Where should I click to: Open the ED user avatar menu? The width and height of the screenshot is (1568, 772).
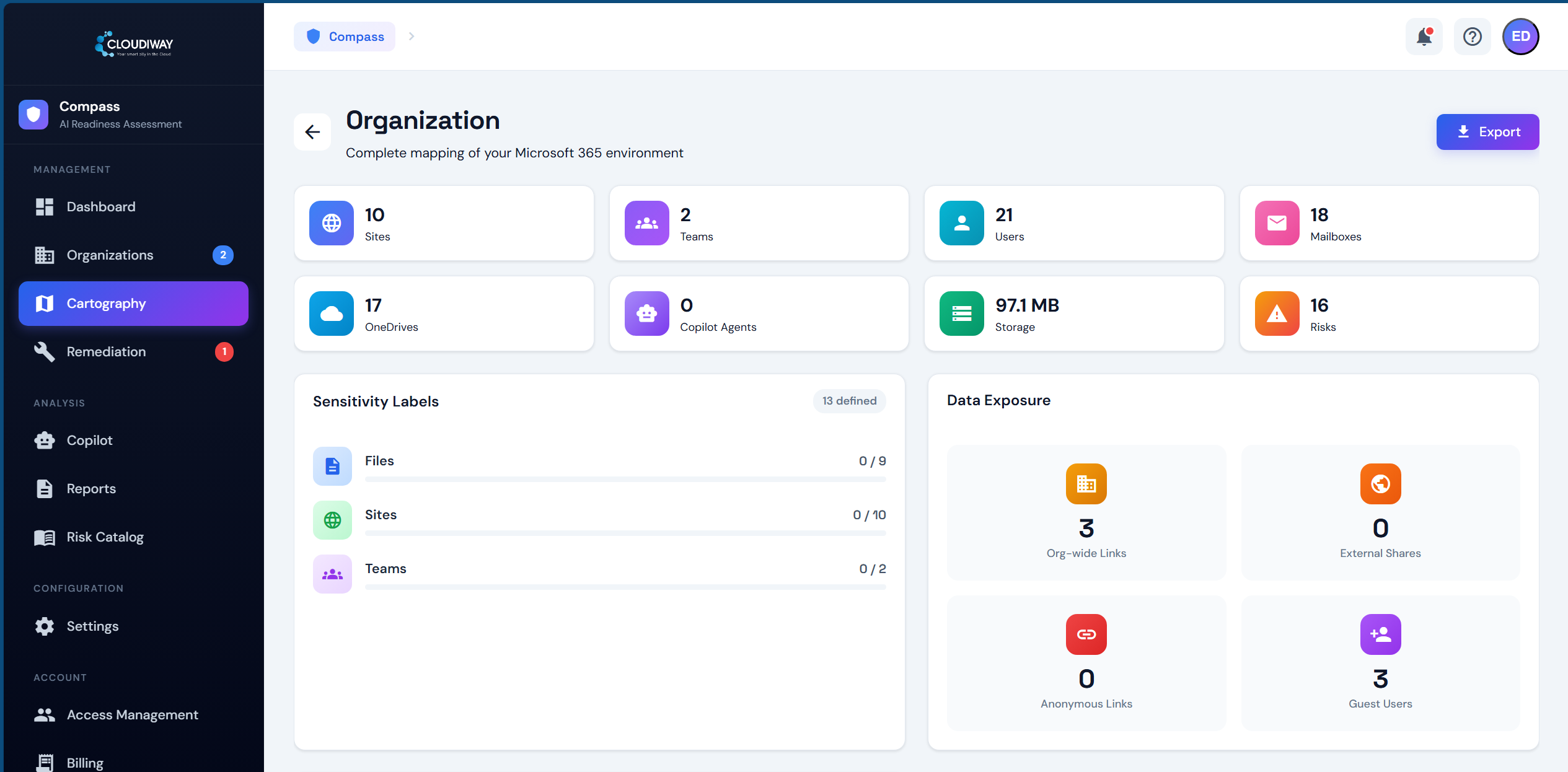[x=1521, y=37]
